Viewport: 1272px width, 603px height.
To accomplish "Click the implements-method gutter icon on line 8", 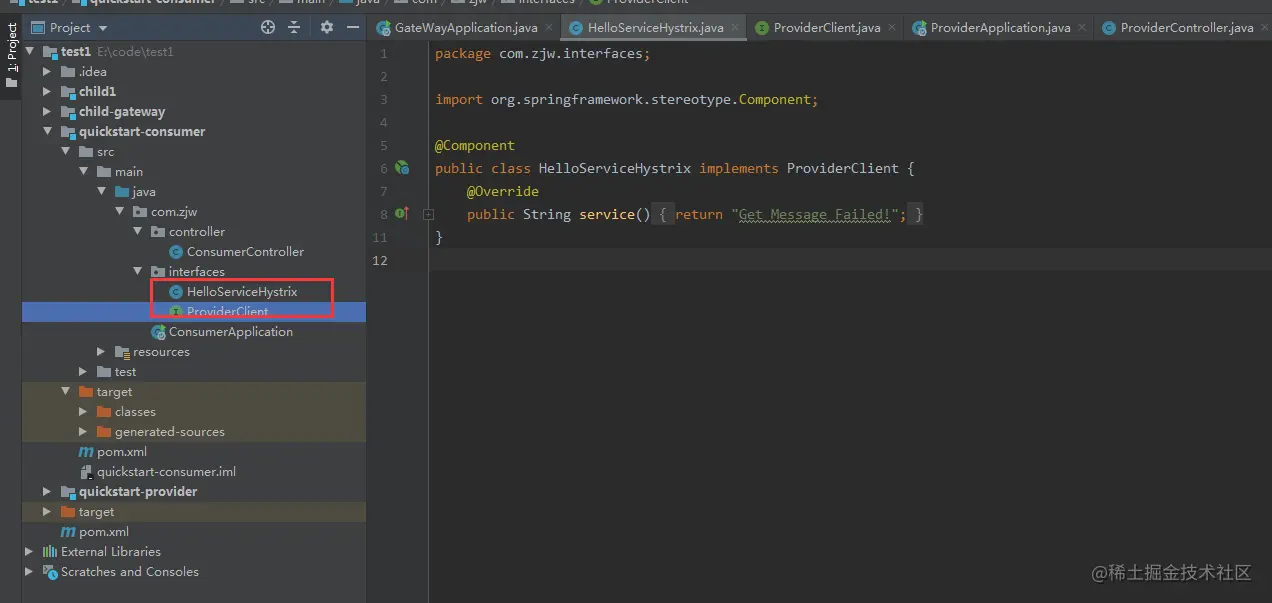I will (x=402, y=213).
